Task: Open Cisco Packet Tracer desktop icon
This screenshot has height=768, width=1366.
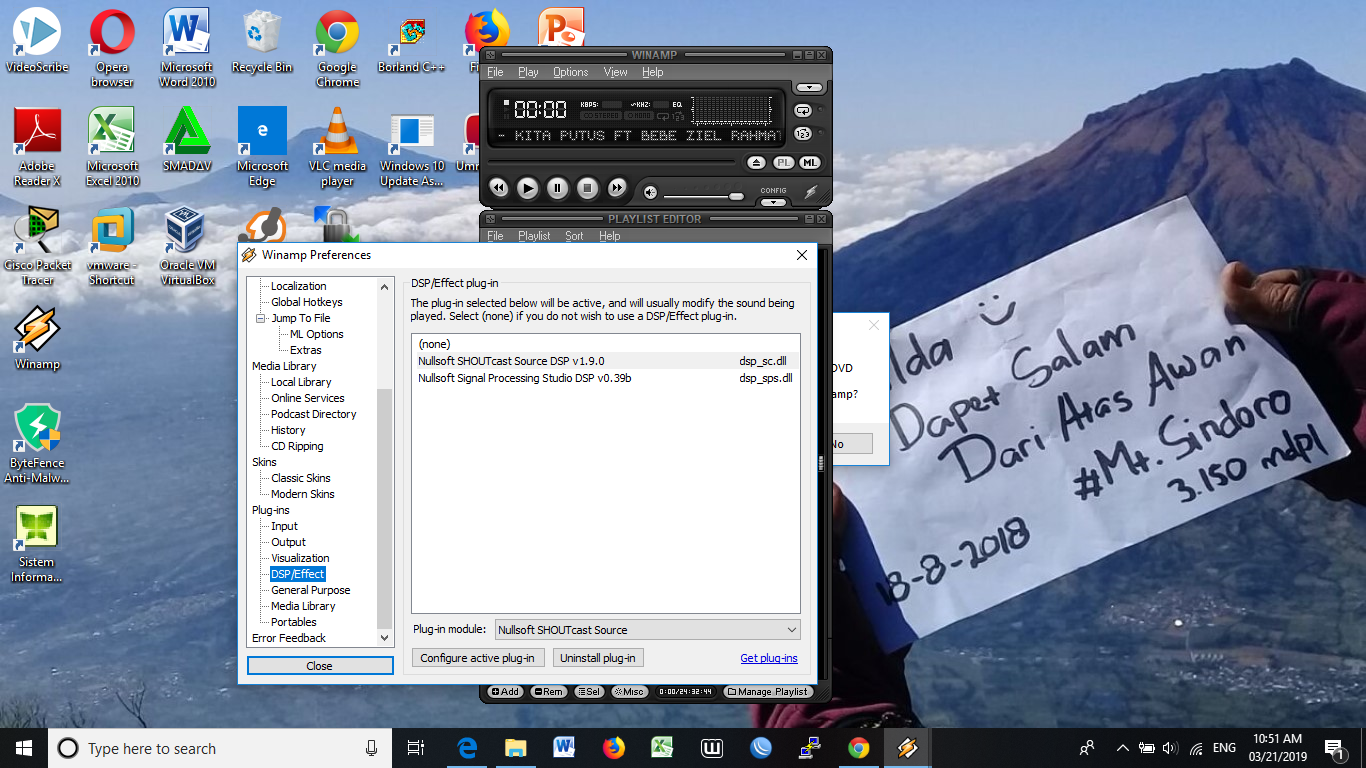Action: (37, 245)
